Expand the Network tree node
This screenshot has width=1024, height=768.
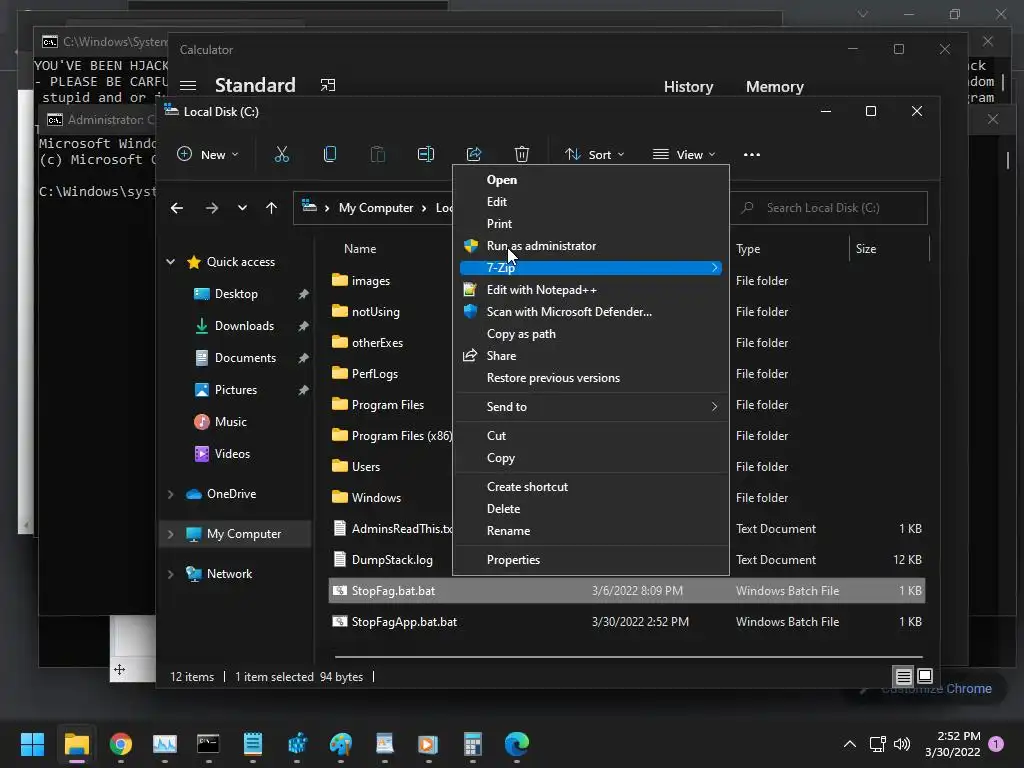(170, 574)
